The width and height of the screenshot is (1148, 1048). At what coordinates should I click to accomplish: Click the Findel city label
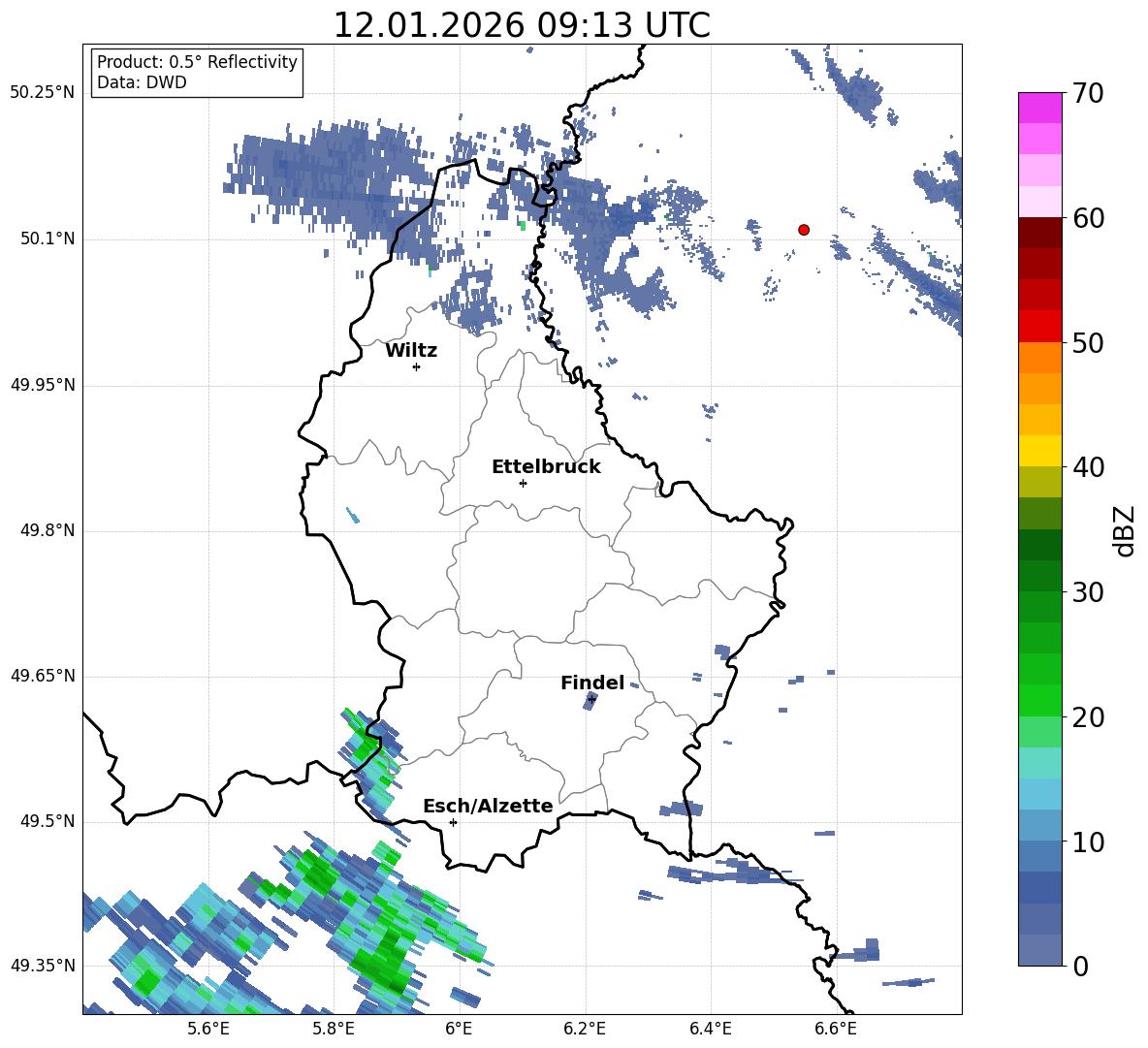[x=592, y=683]
